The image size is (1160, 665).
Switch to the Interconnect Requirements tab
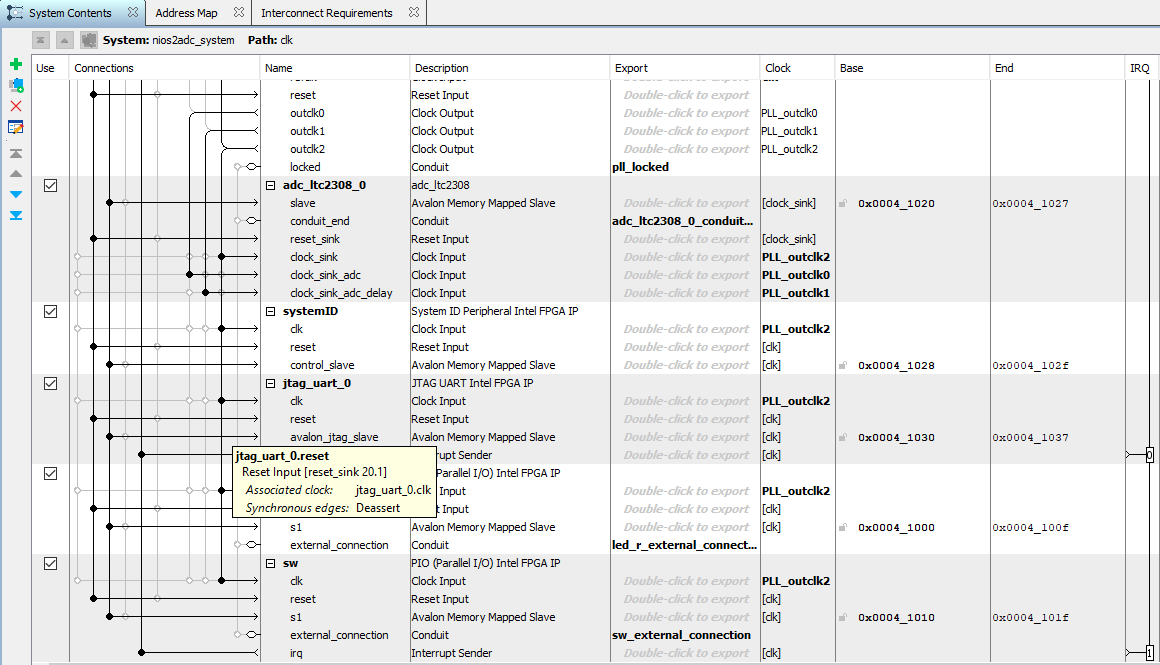click(326, 13)
